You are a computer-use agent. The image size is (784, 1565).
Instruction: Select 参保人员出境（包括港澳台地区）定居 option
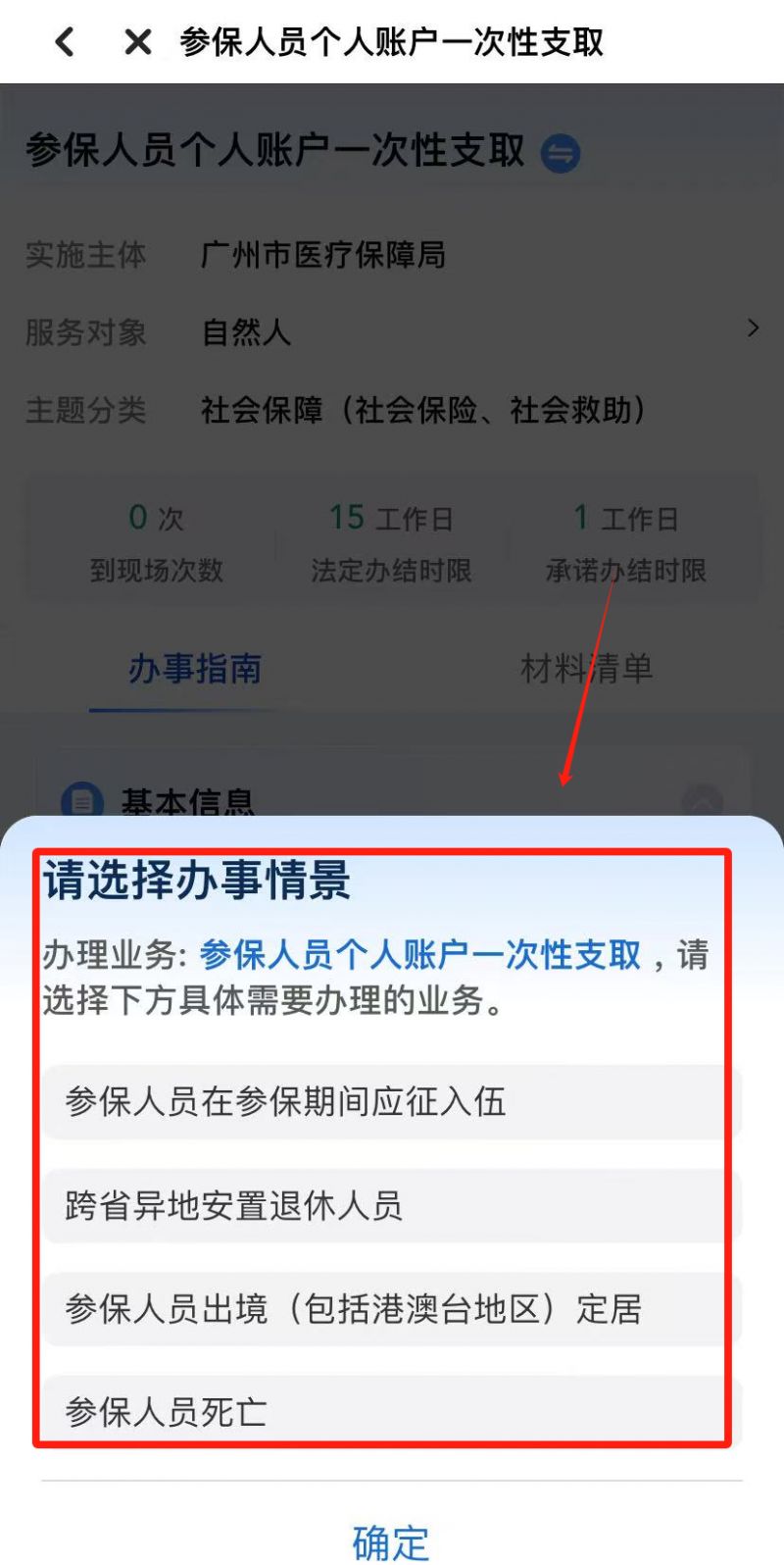tap(392, 1309)
